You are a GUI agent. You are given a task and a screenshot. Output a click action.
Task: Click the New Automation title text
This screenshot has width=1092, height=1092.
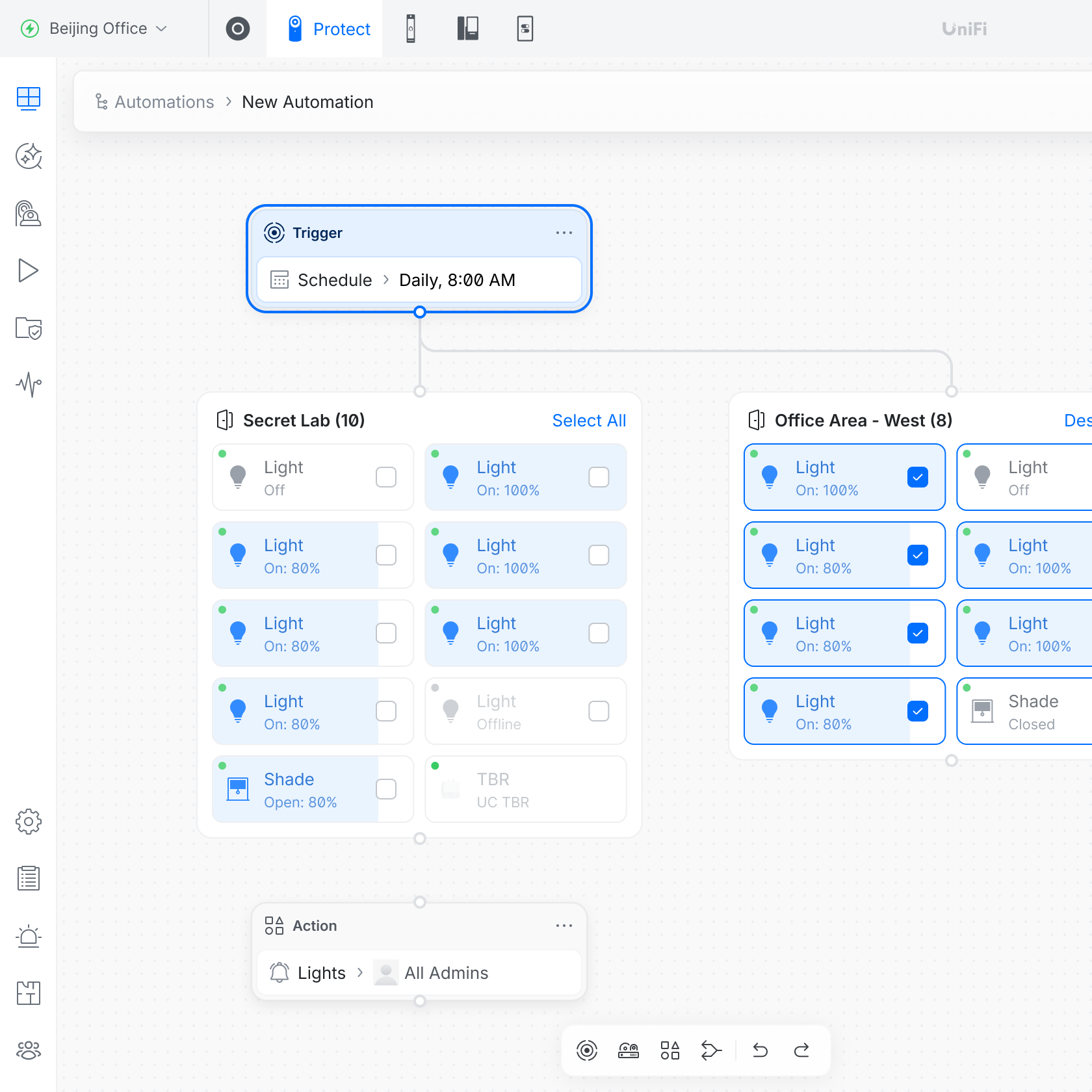pos(307,102)
